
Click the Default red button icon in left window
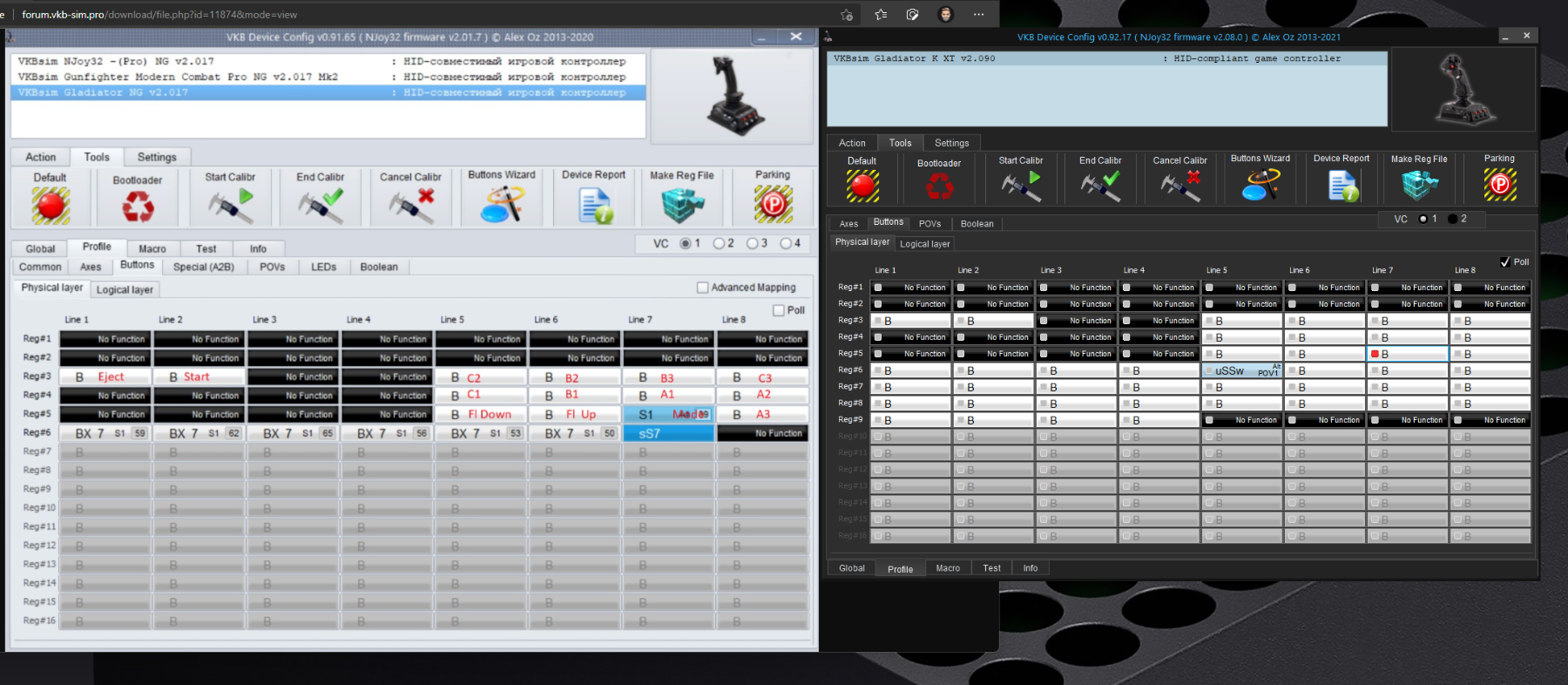point(51,206)
